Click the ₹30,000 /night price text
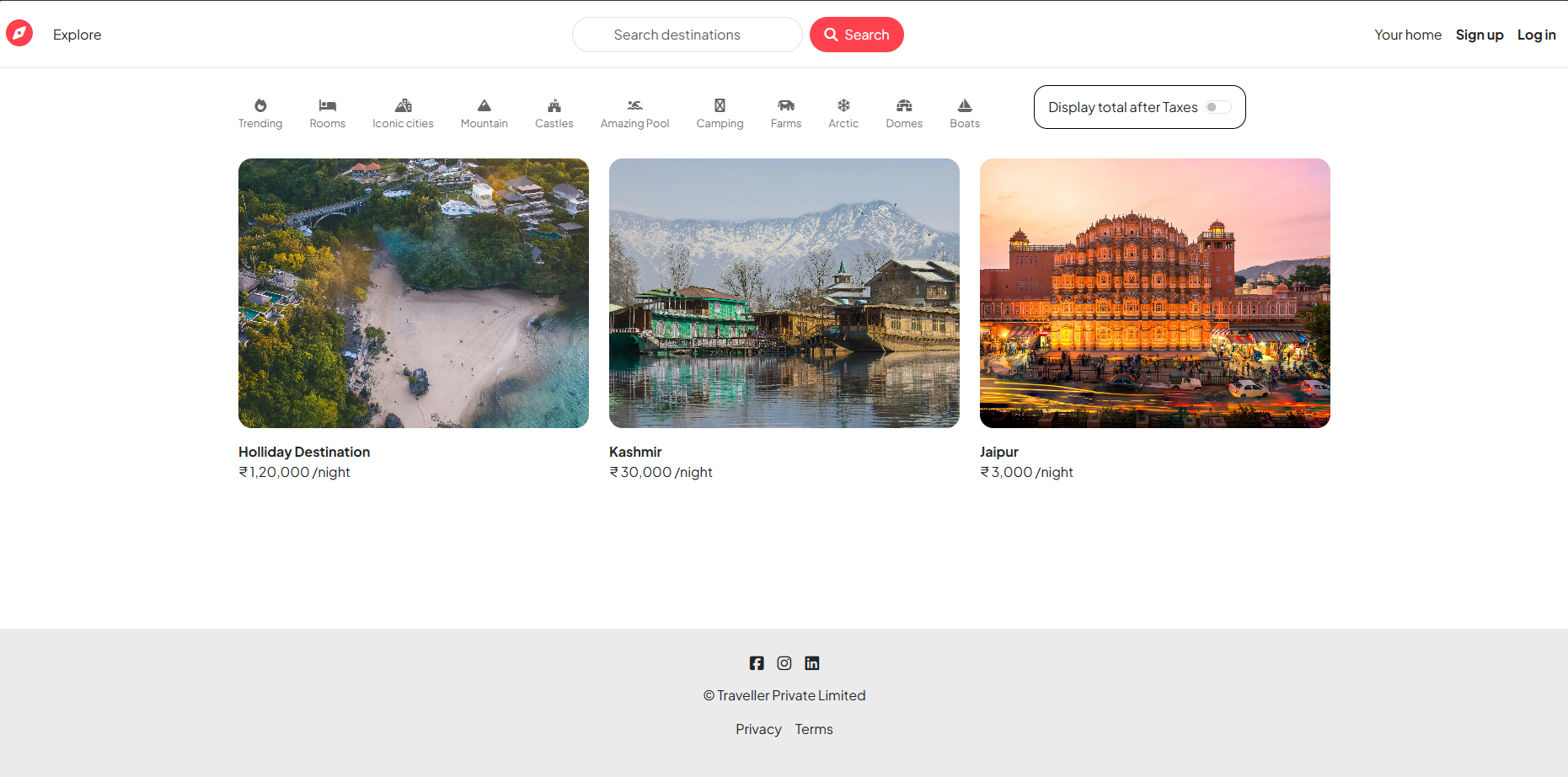Viewport: 1568px width, 777px height. pyautogui.click(x=661, y=472)
